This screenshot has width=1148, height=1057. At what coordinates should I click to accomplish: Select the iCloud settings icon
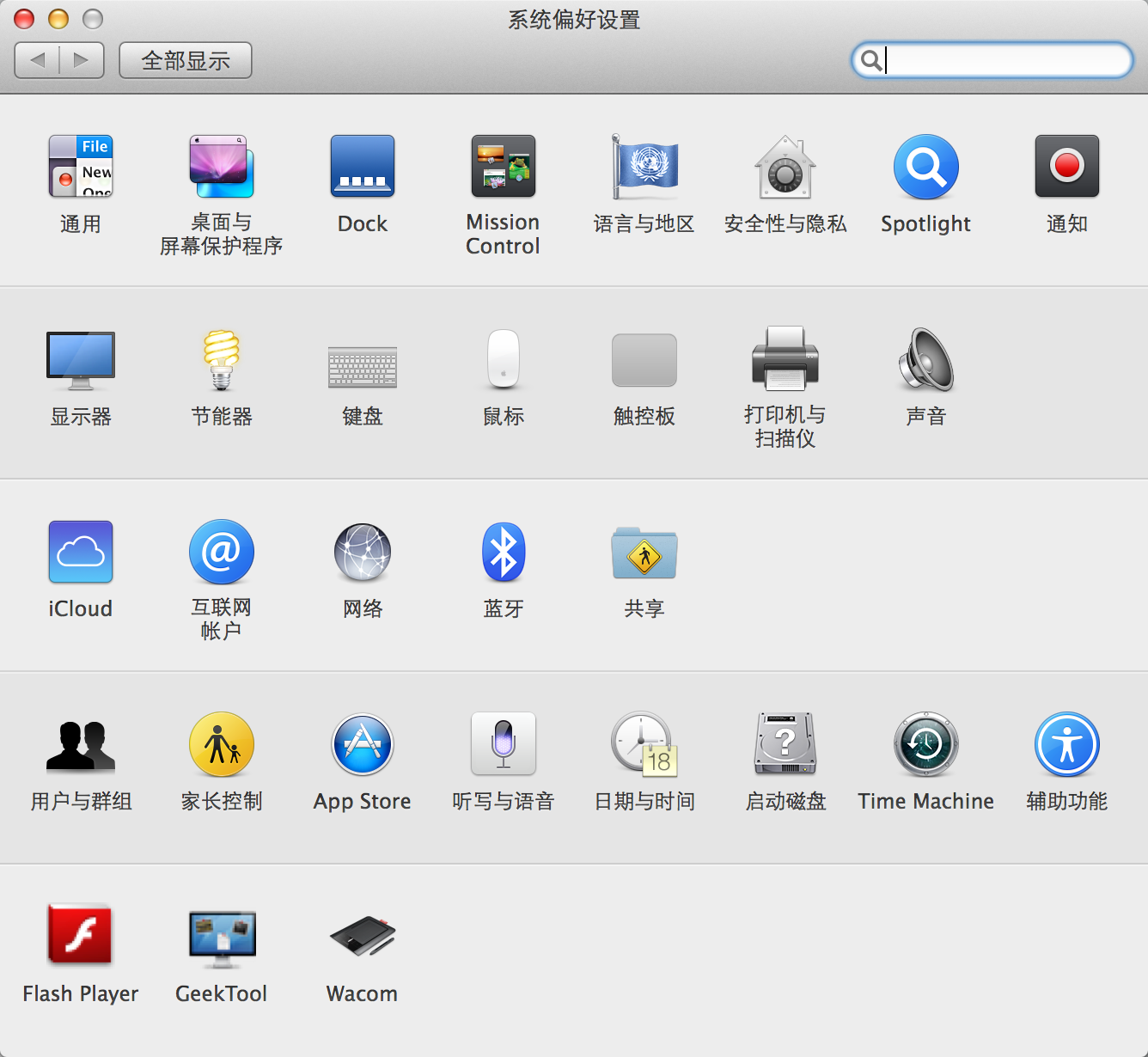[81, 553]
